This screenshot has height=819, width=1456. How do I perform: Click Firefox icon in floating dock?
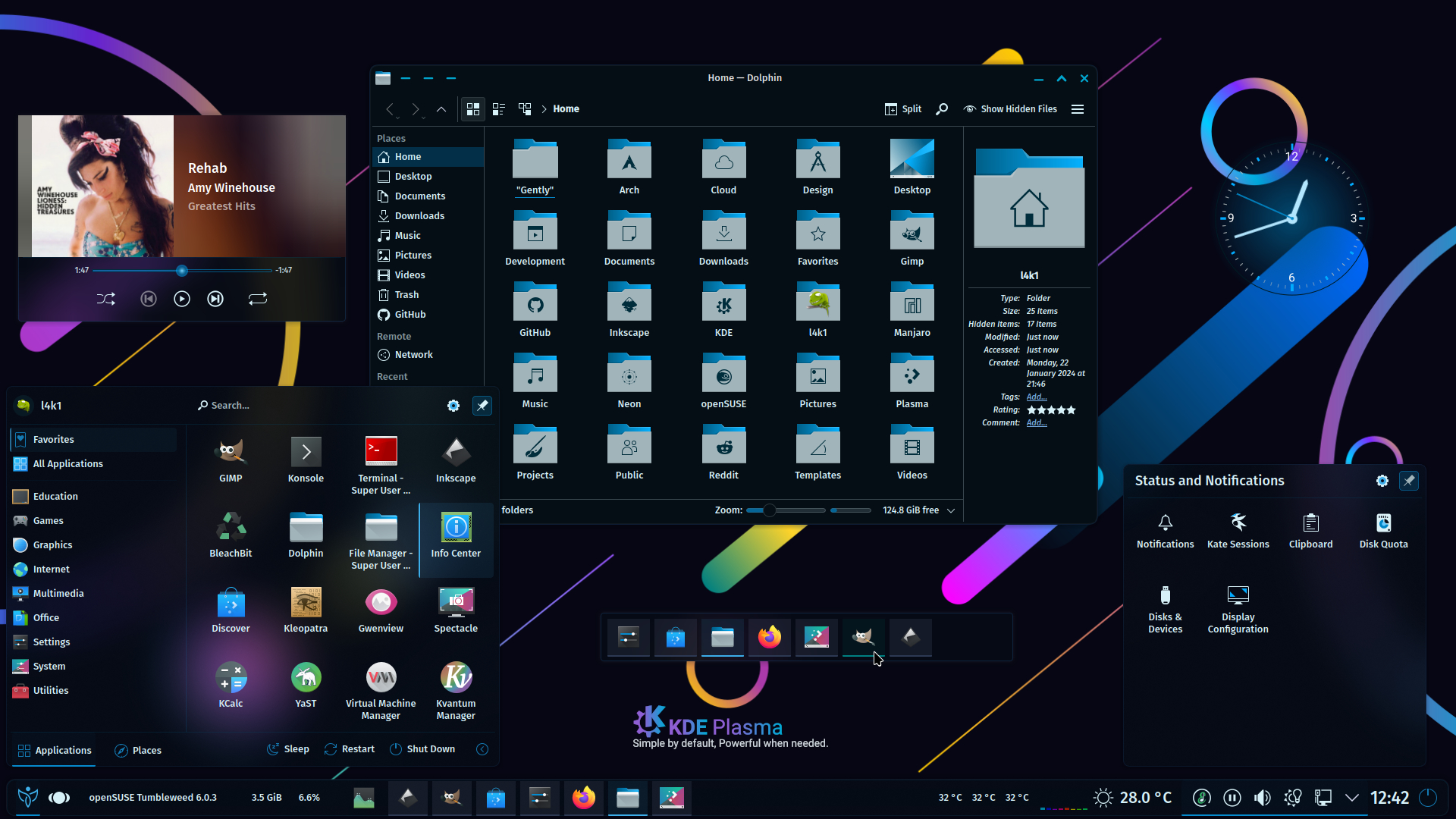(x=769, y=637)
